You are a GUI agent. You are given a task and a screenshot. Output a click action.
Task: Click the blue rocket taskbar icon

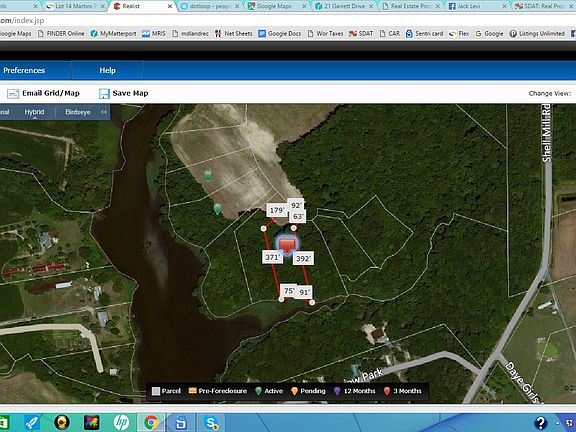32,422
